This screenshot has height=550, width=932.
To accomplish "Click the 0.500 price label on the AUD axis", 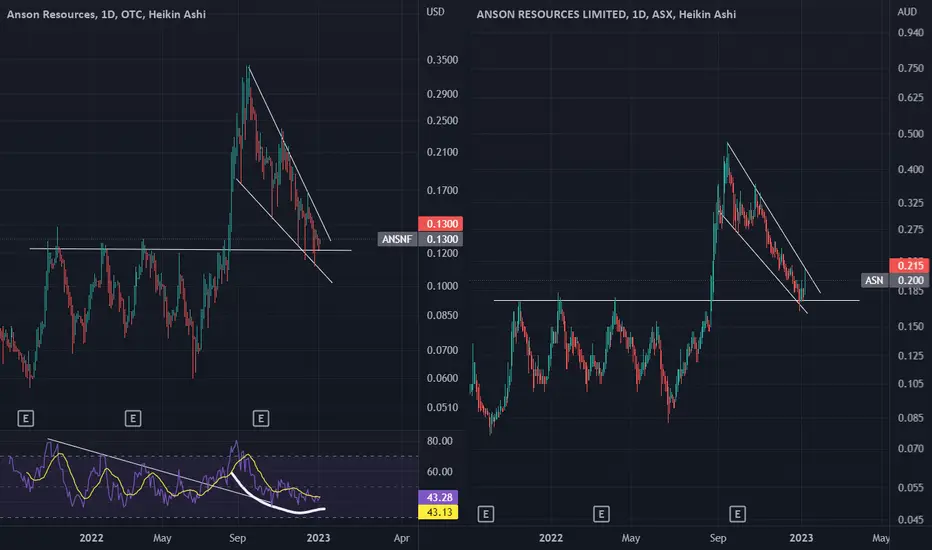I will click(911, 134).
